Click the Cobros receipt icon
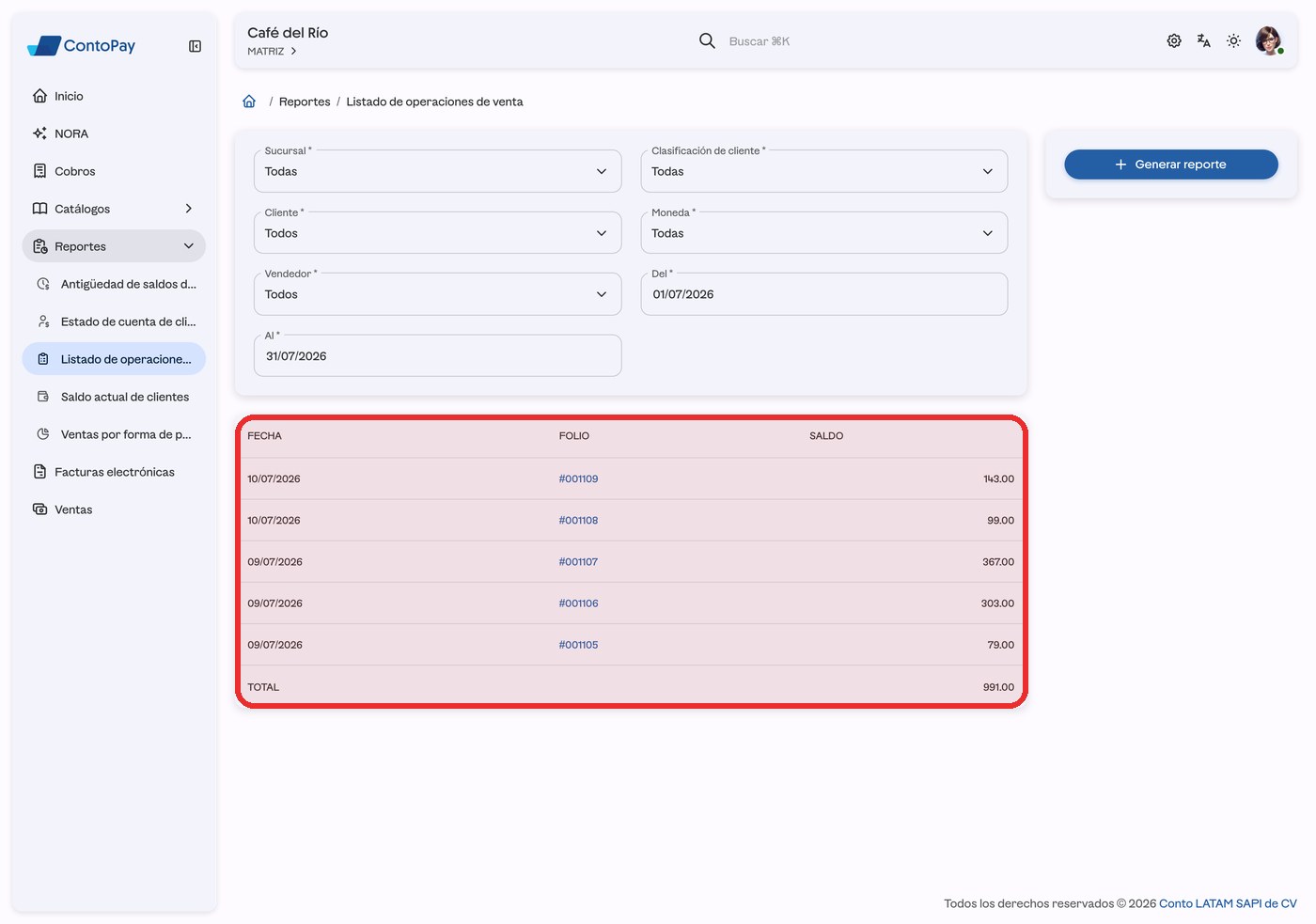 [39, 171]
